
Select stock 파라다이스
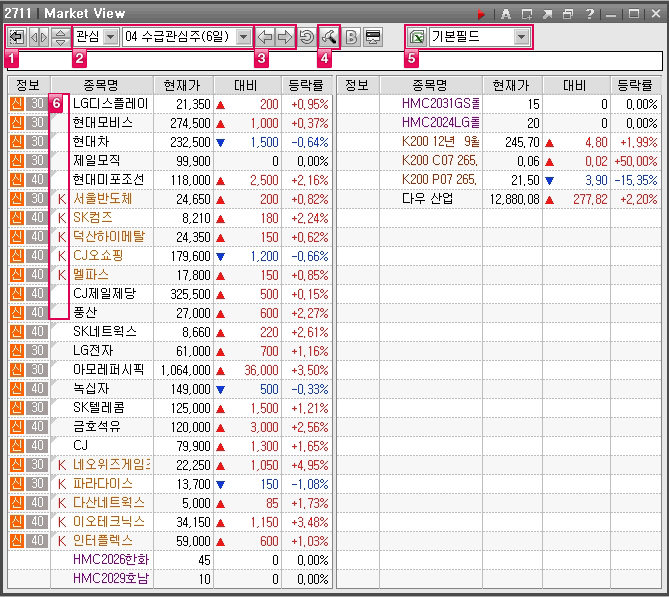pyautogui.click(x=103, y=484)
